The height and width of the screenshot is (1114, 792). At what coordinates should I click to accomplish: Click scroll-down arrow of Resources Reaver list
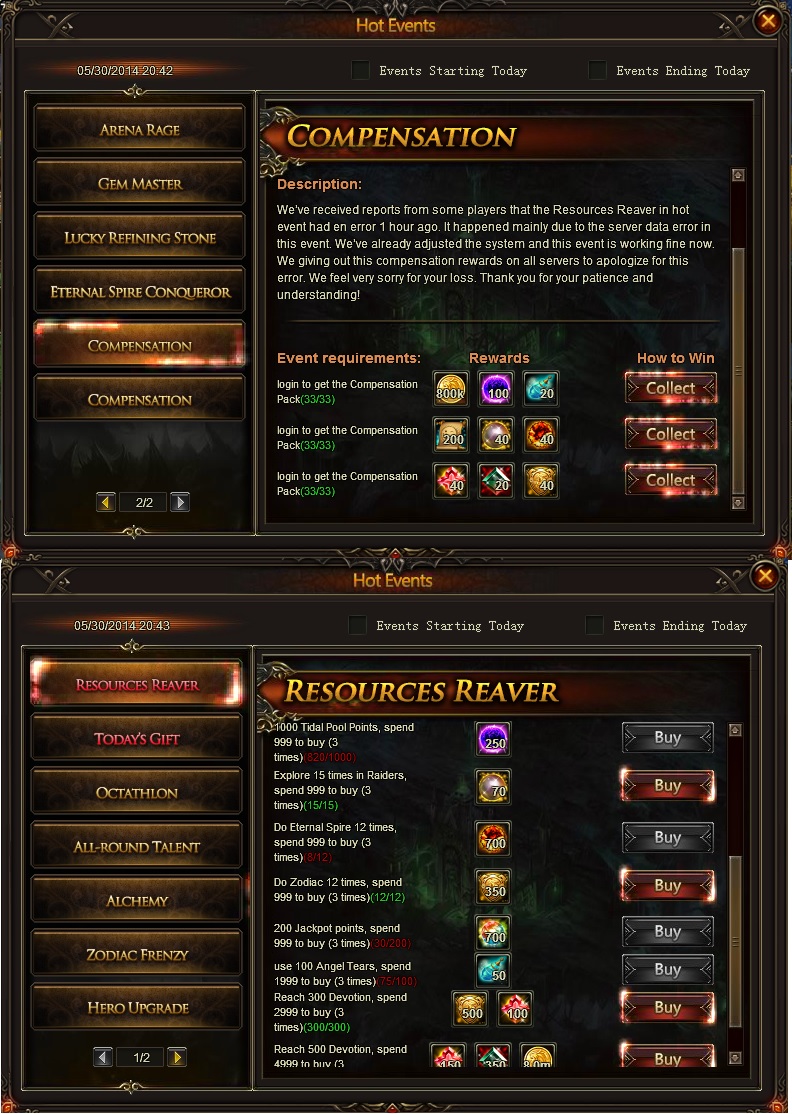click(736, 1058)
